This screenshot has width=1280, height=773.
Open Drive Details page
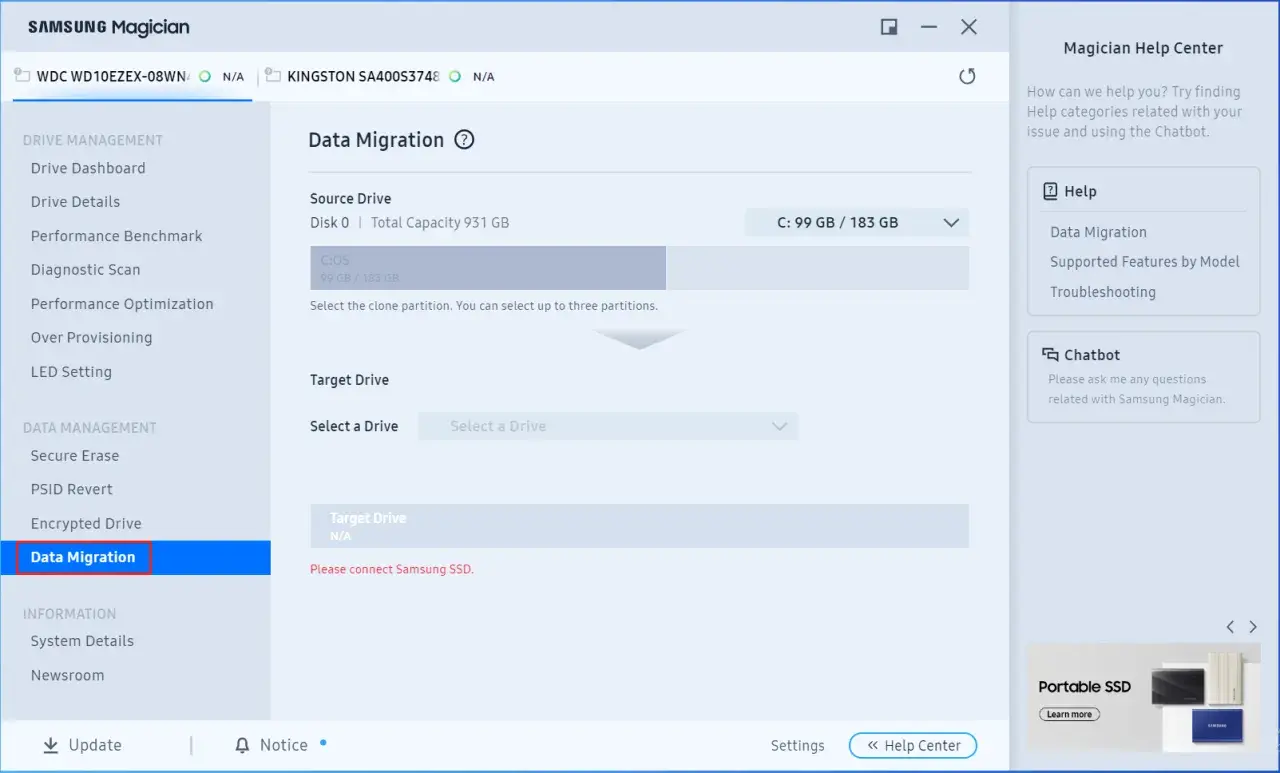tap(75, 202)
